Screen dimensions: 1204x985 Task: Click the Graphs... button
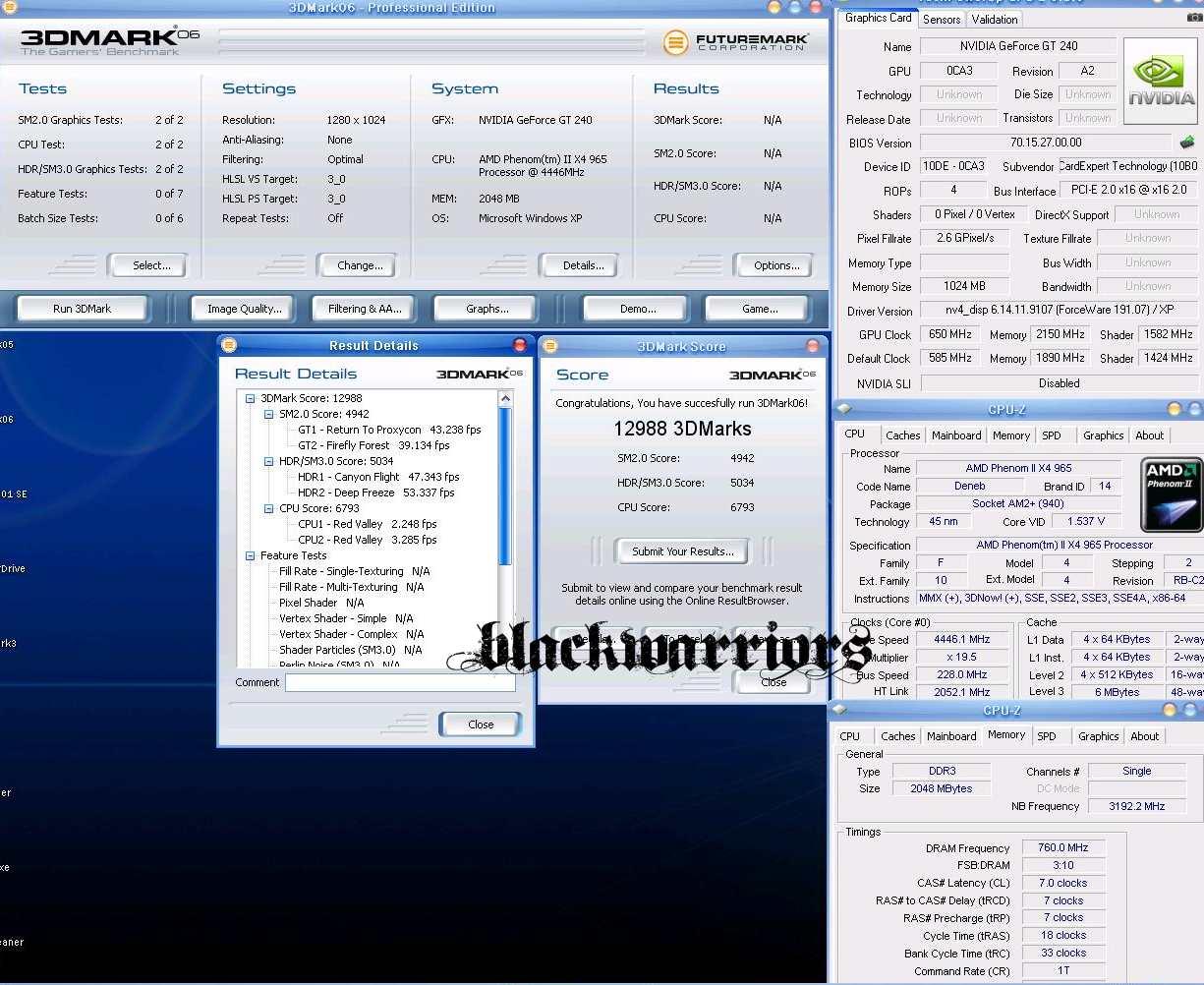pyautogui.click(x=487, y=309)
